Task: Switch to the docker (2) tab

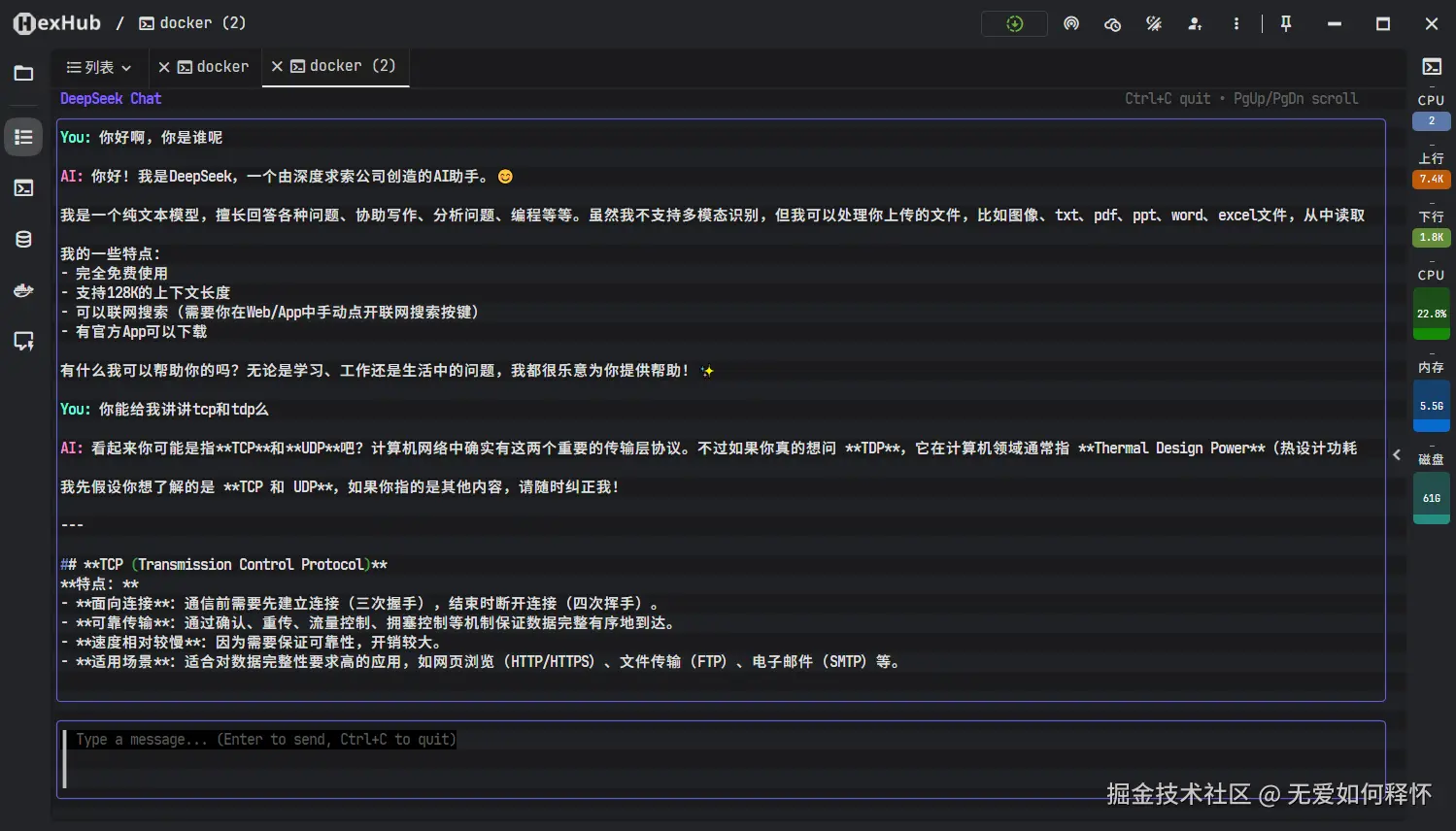Action: tap(343, 66)
